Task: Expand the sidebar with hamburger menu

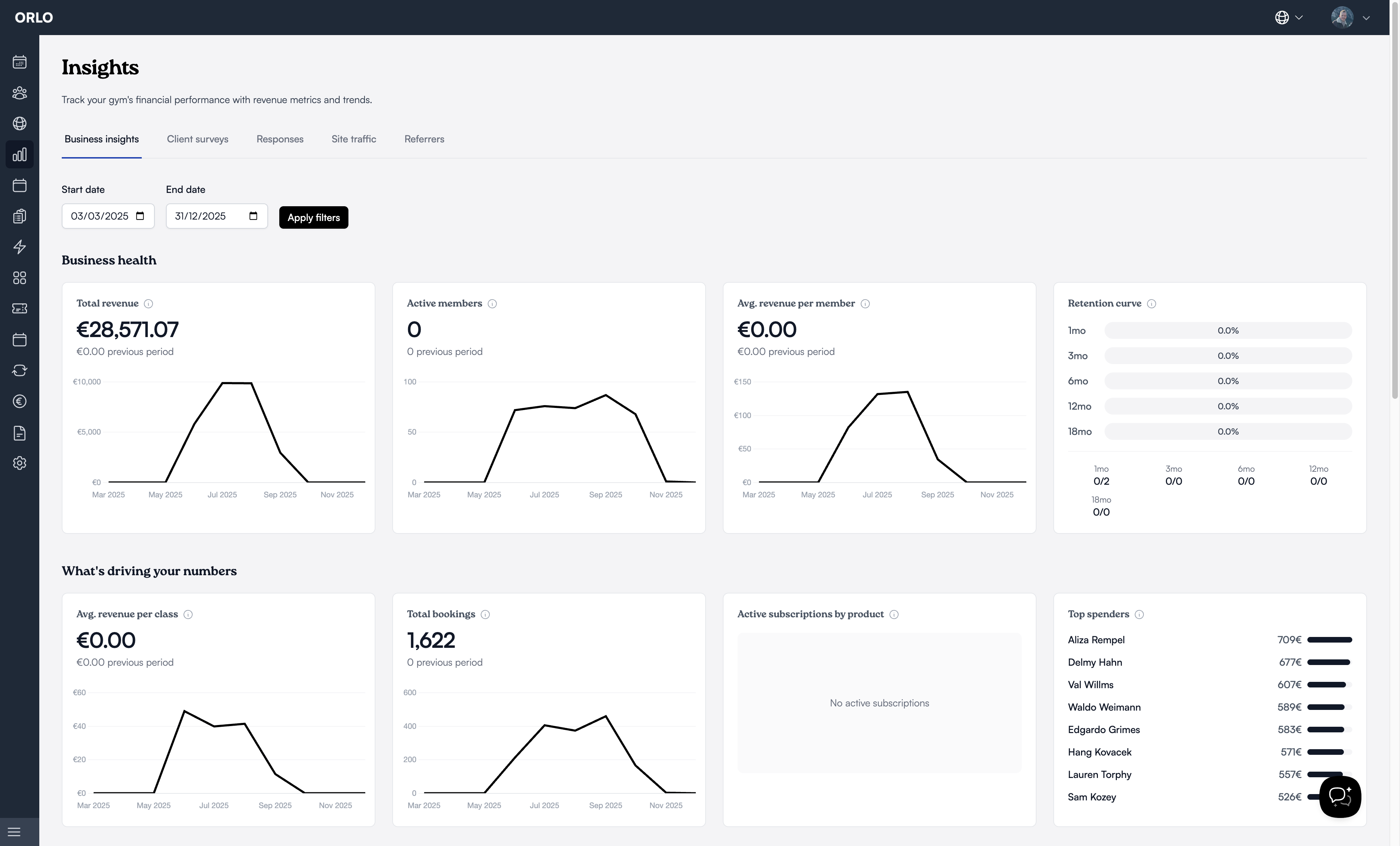Action: coord(14,832)
